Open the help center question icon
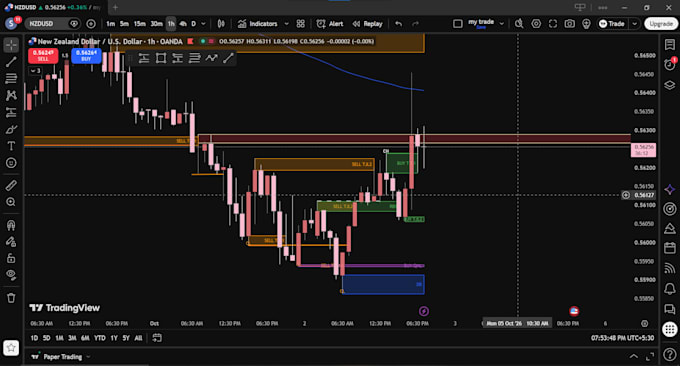This screenshot has height=366, width=680. [x=670, y=355]
